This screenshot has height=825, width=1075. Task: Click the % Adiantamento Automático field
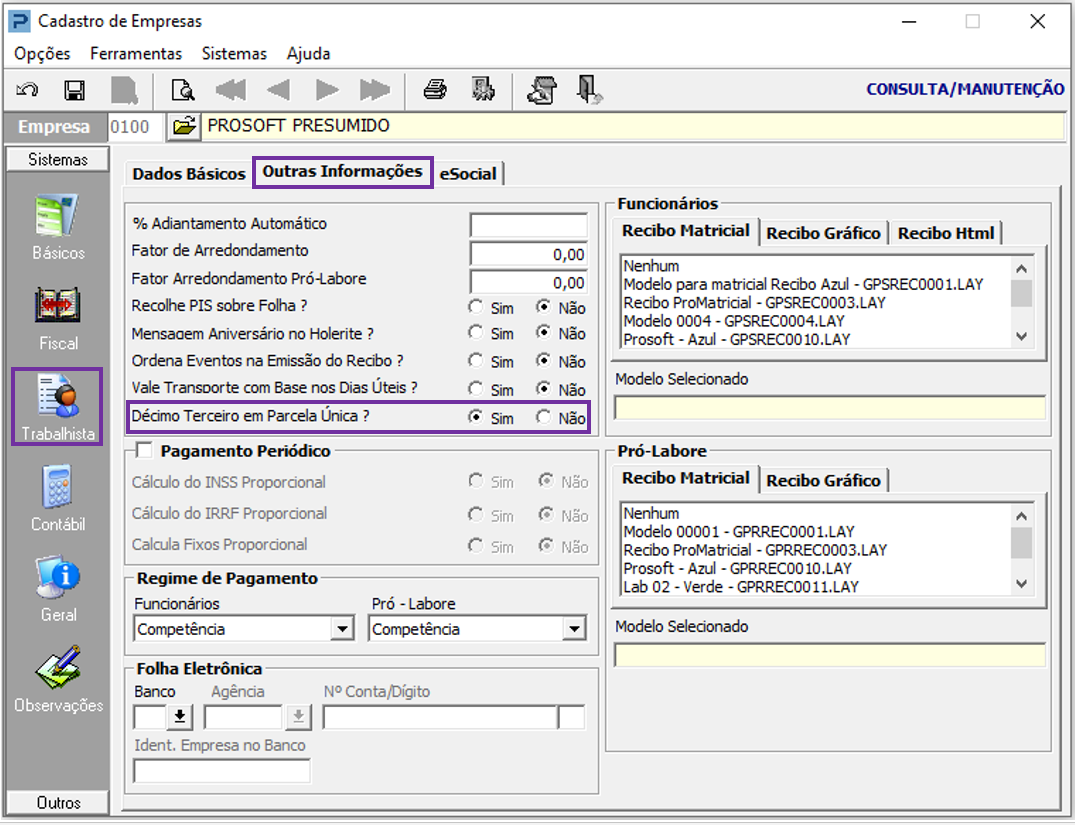click(529, 224)
